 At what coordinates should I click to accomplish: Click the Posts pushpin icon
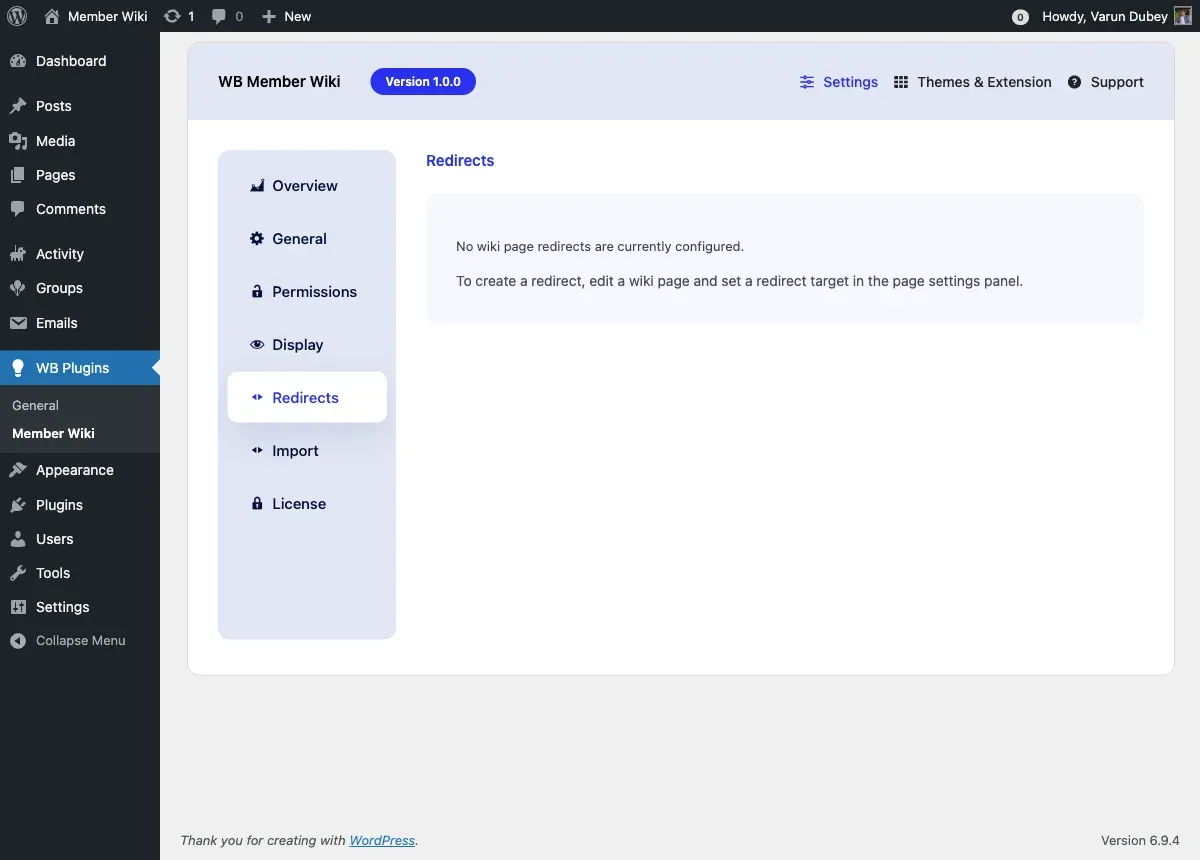18,106
